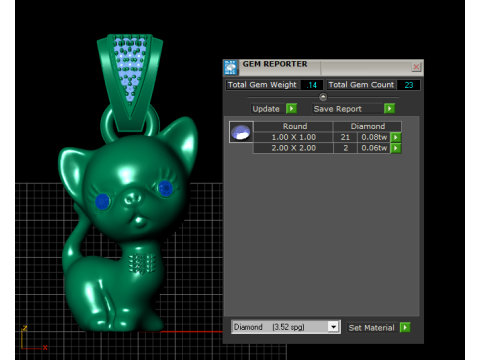Select the 2.00 X 2.00 size cell
The image size is (480, 360).
click(294, 148)
